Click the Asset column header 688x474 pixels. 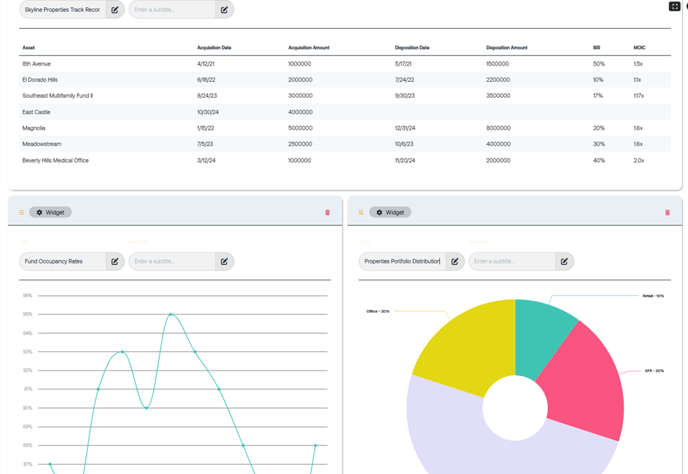pyautogui.click(x=29, y=47)
